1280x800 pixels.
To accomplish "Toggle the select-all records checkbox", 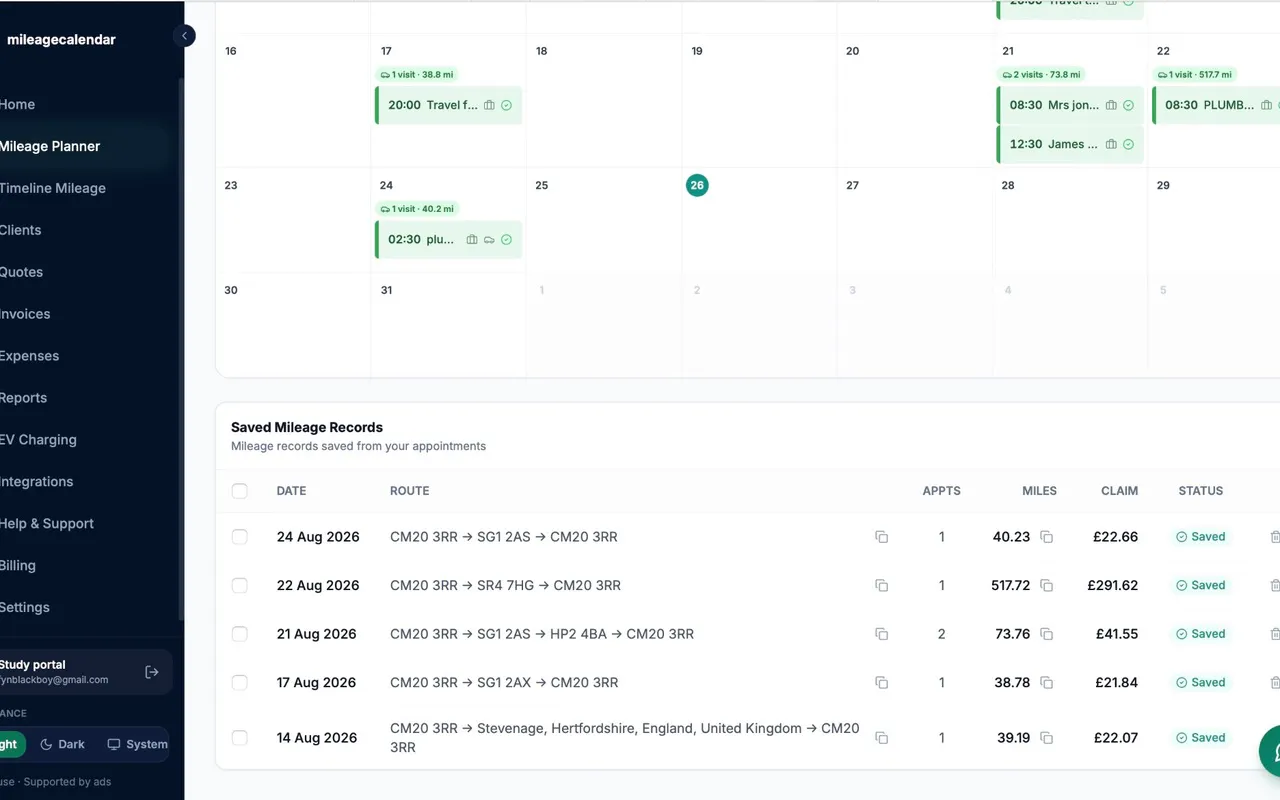I will [x=239, y=491].
